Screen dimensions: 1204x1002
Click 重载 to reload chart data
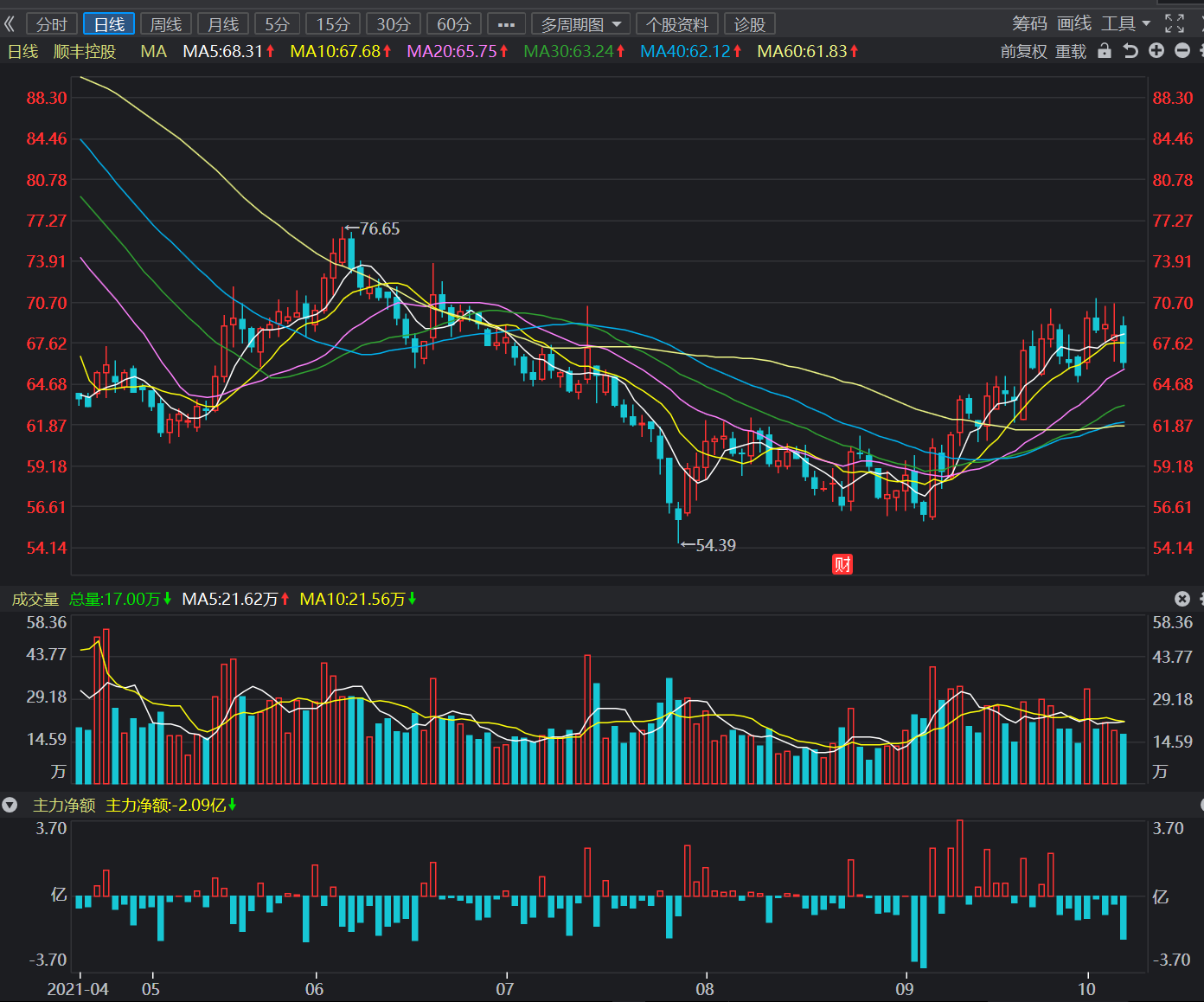pyautogui.click(x=1071, y=52)
